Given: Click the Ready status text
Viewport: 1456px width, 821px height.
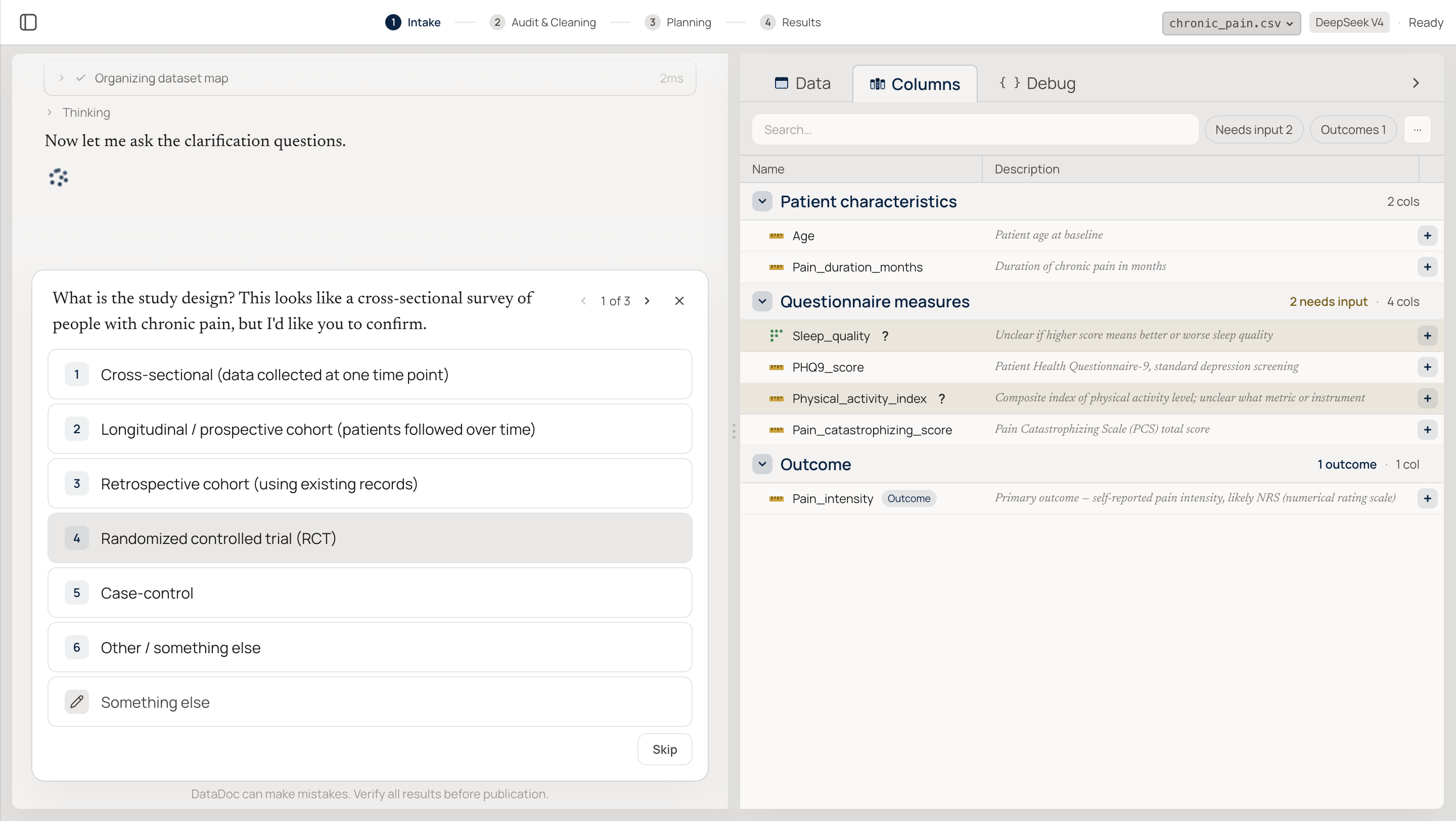Looking at the screenshot, I should (1426, 23).
